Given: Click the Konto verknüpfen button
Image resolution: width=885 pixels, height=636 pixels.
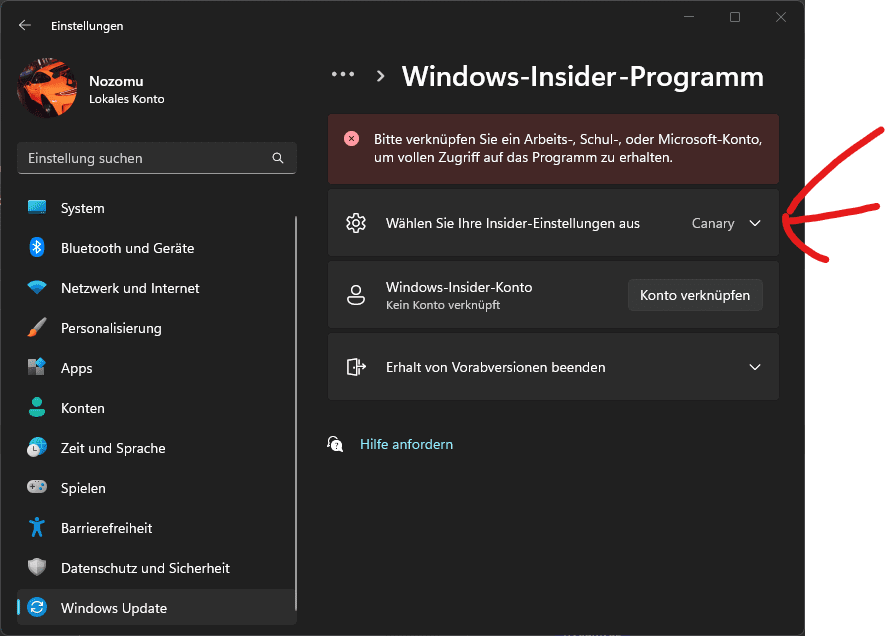Looking at the screenshot, I should pos(695,295).
